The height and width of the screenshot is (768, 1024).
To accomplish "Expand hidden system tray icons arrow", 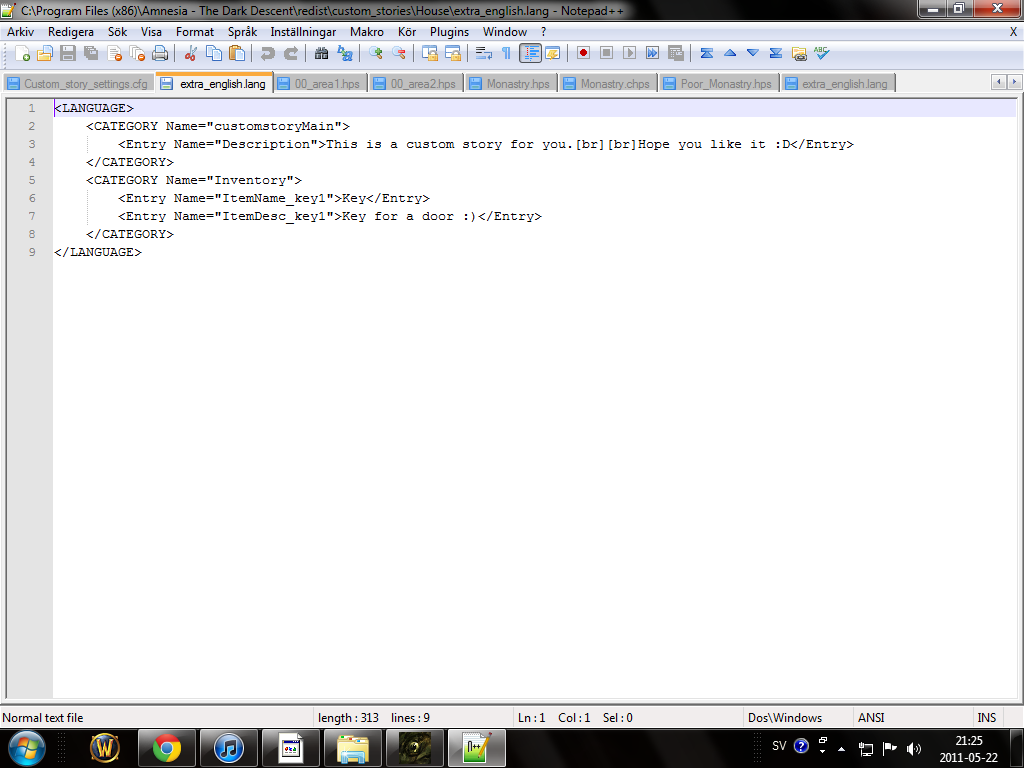I will tap(842, 748).
